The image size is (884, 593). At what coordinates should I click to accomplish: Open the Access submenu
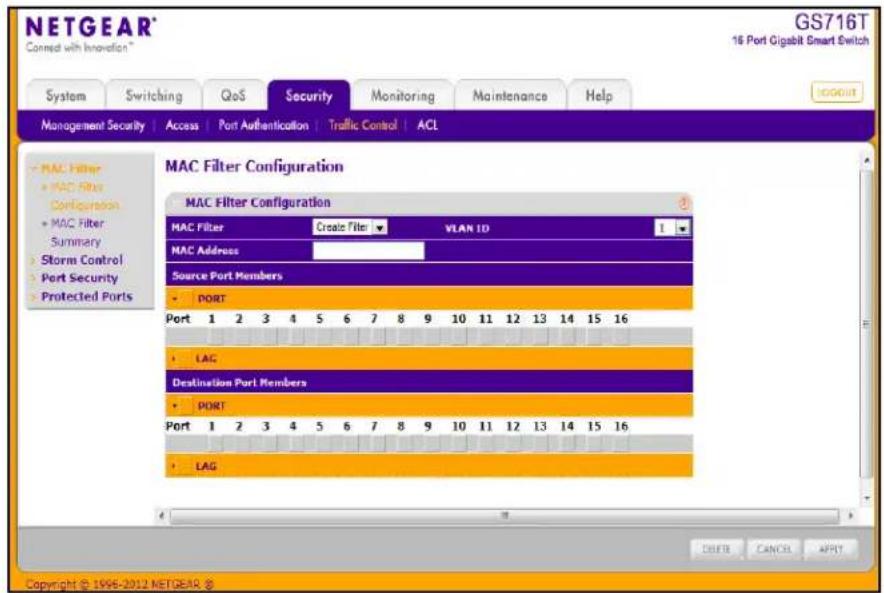point(182,125)
